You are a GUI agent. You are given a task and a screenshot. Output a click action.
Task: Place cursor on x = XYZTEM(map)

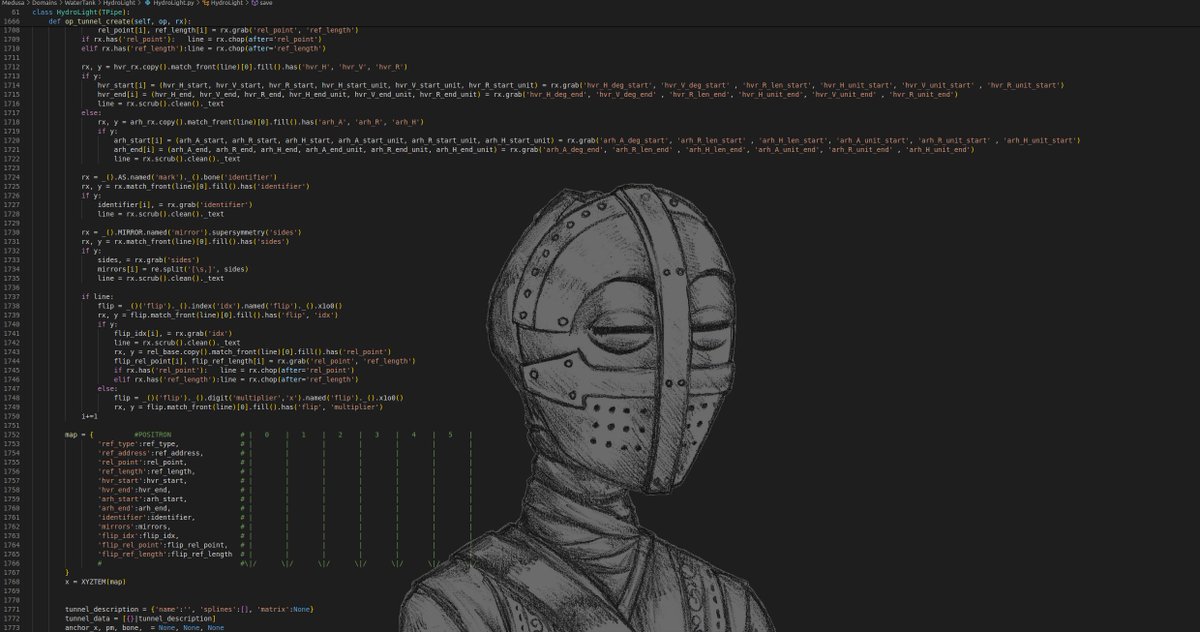96,582
